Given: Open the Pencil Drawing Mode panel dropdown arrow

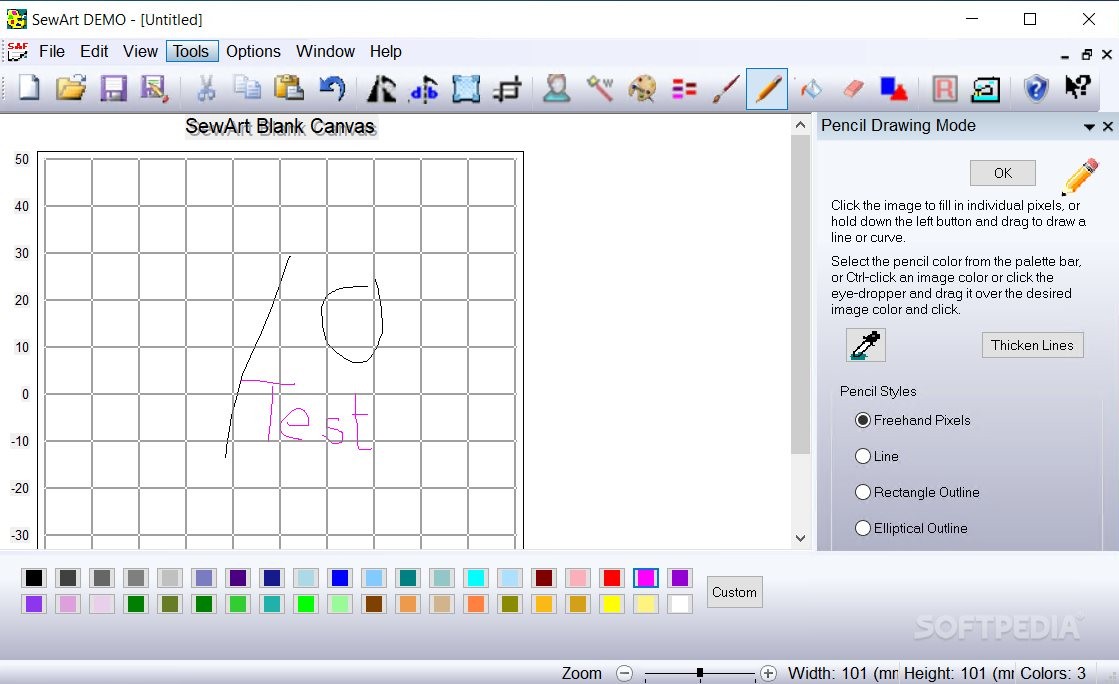Looking at the screenshot, I should [x=1089, y=126].
